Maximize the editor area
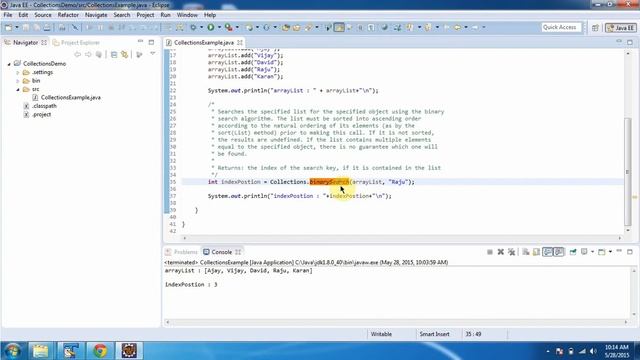The height and width of the screenshot is (360, 640). [x=630, y=42]
